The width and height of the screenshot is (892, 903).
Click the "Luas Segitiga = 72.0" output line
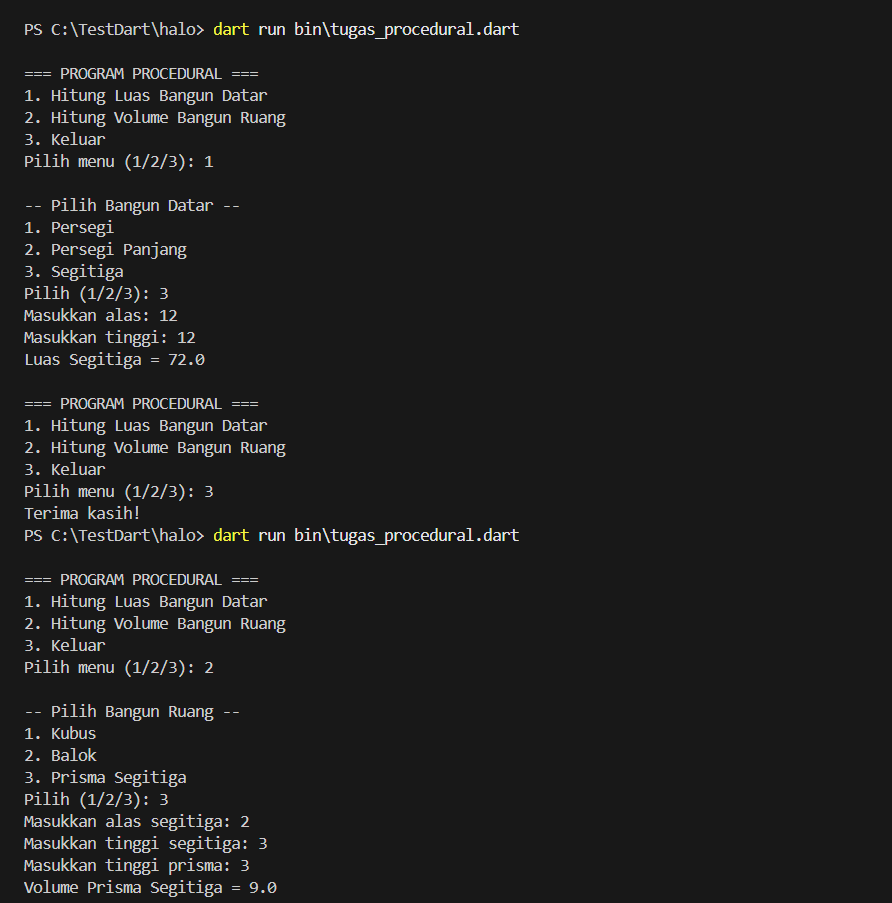pos(114,359)
